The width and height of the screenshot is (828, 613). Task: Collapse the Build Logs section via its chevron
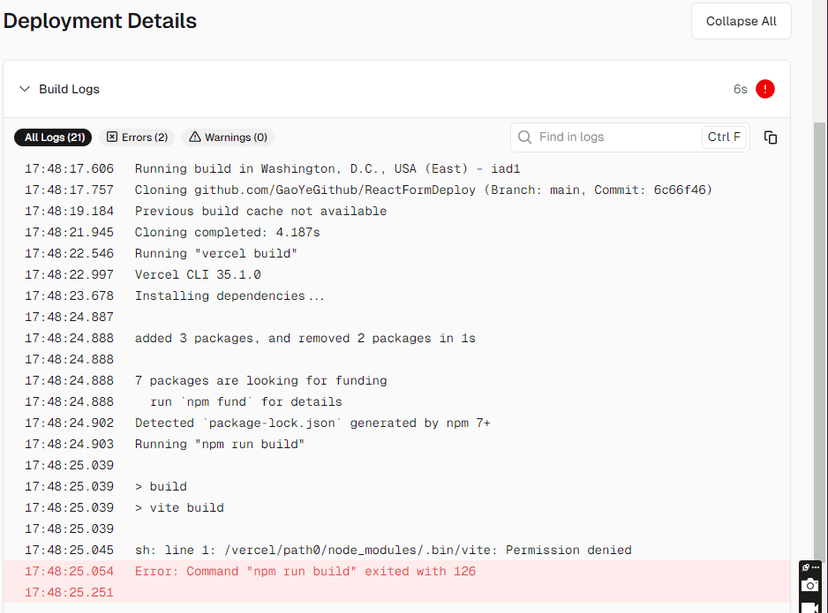[x=25, y=89]
